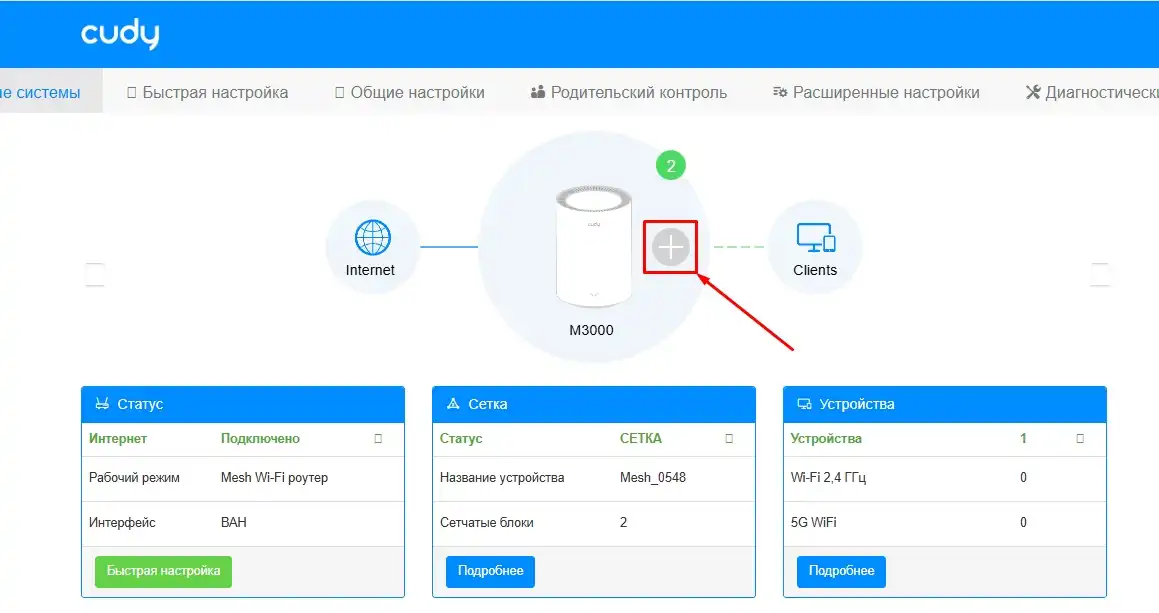Screen dimensions: 1159x613
Task: Click the Название устройства label
Action: point(502,478)
